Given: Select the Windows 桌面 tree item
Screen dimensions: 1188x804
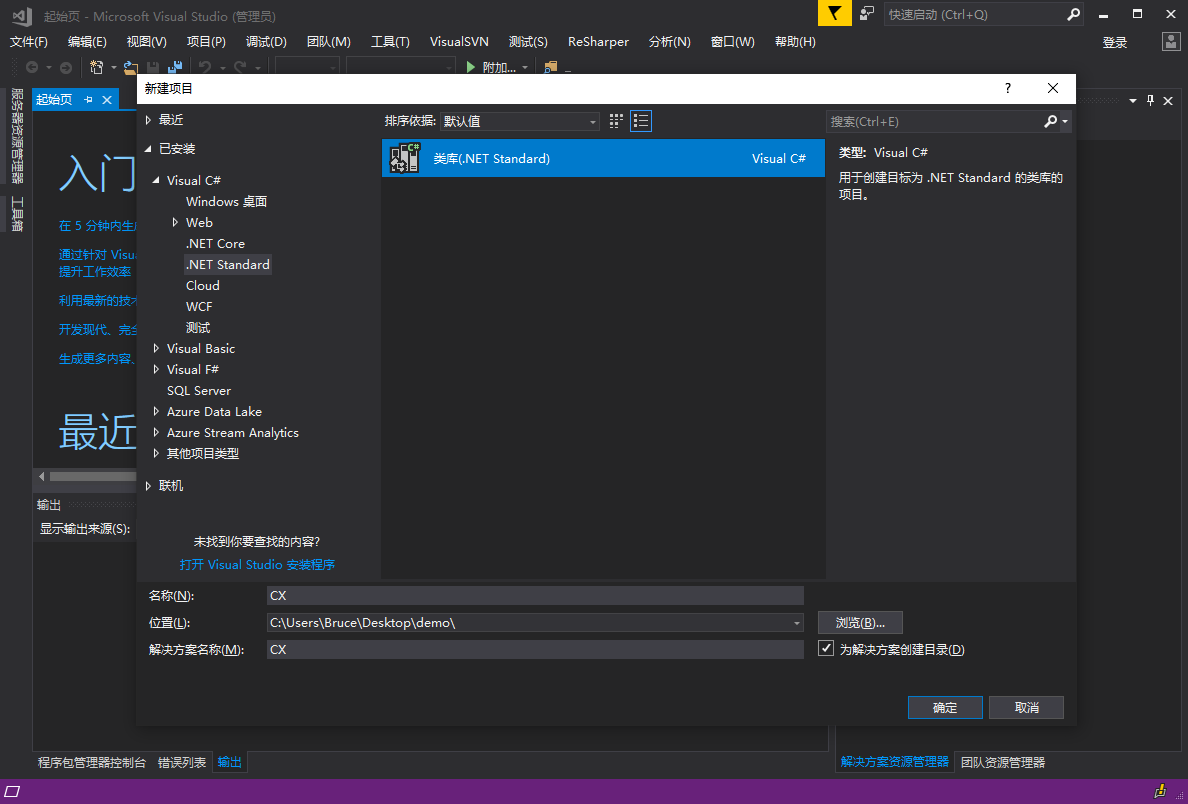Looking at the screenshot, I should pyautogui.click(x=227, y=202).
